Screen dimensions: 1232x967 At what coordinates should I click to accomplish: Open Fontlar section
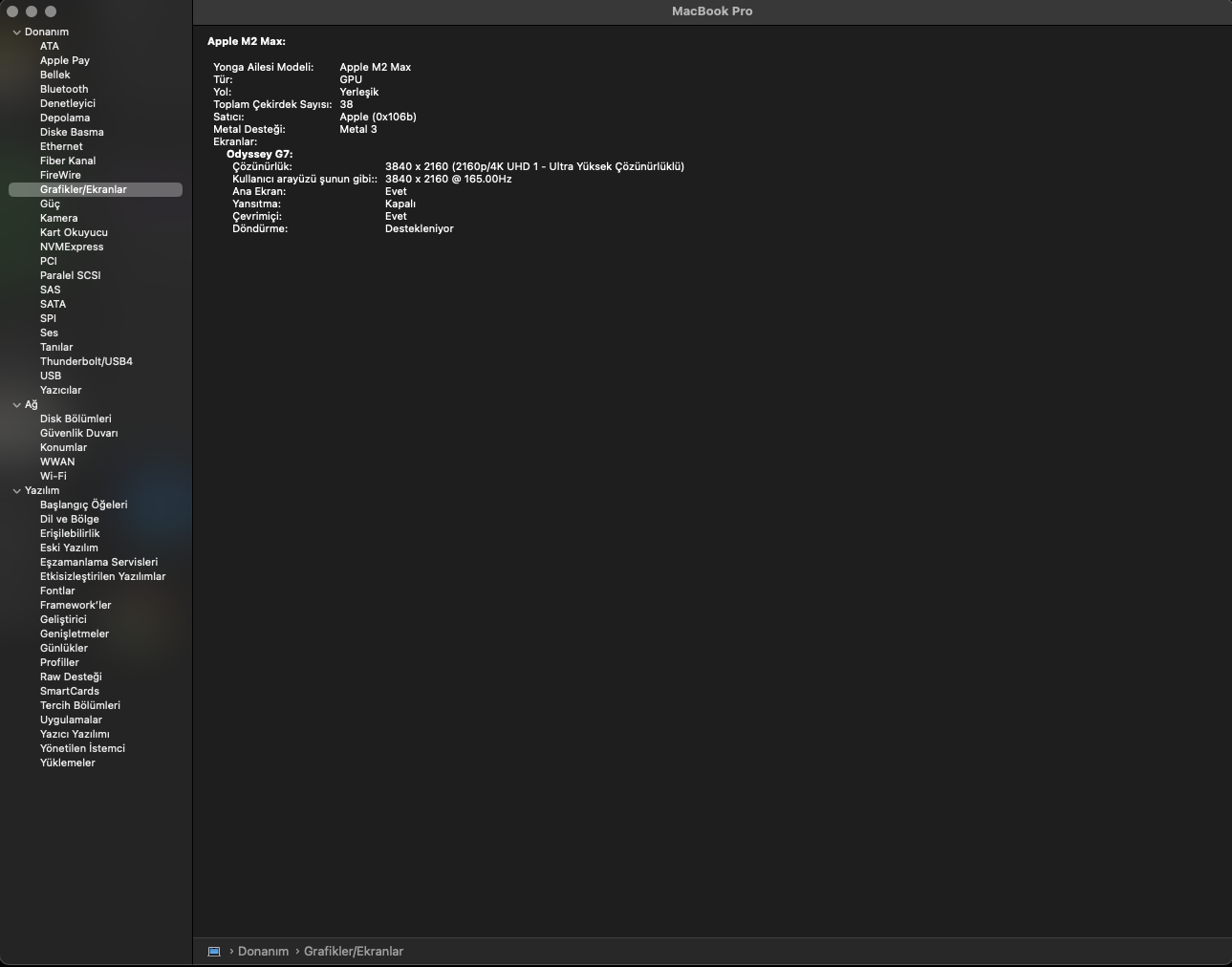coord(57,591)
